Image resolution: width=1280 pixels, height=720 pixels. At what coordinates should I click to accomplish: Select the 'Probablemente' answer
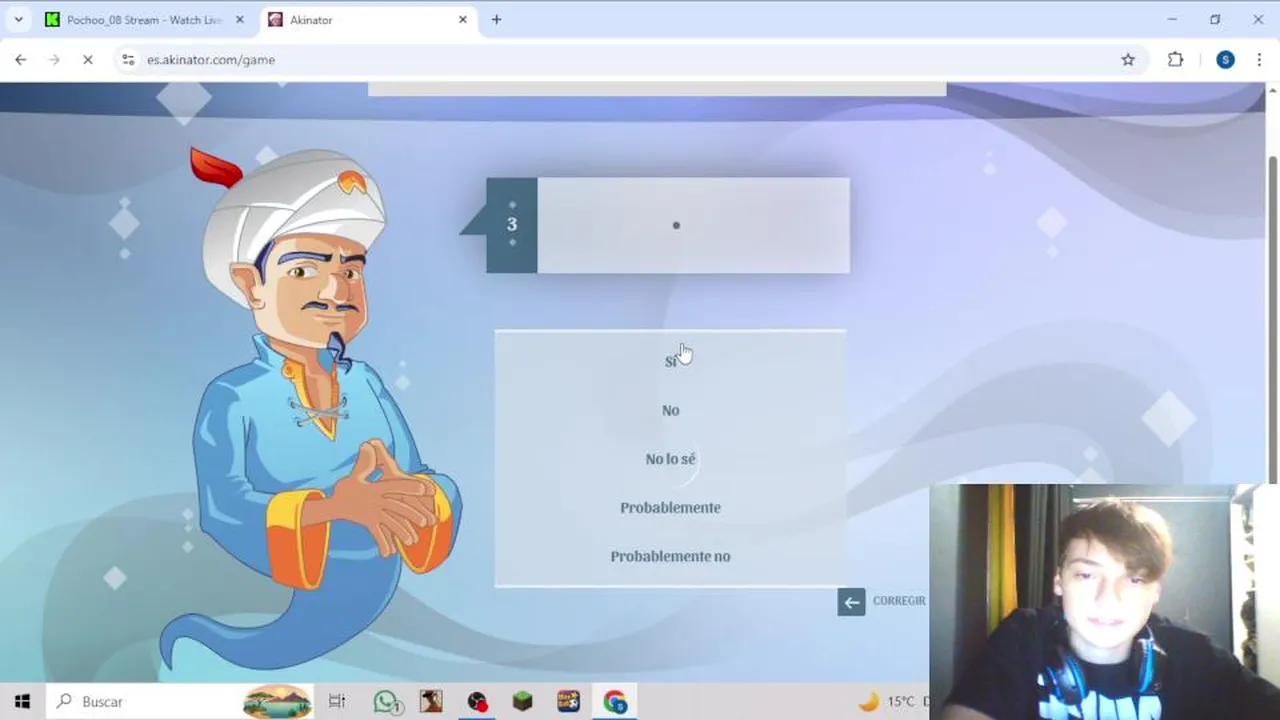(670, 507)
